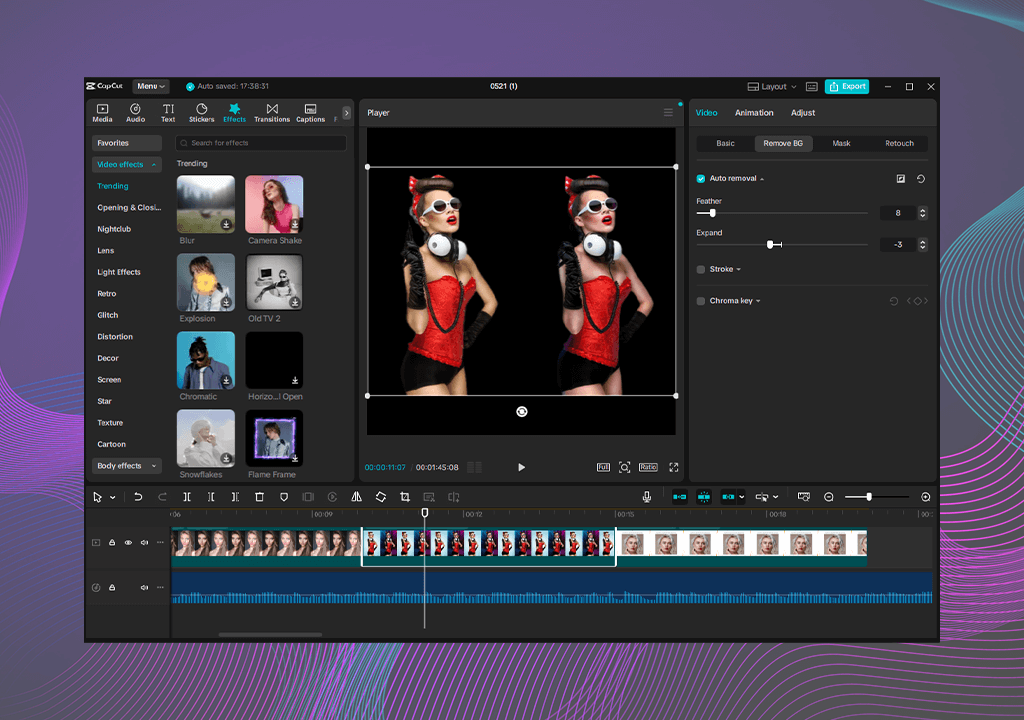1024x720 pixels.
Task: Open the Audio panel
Action: tap(135, 113)
